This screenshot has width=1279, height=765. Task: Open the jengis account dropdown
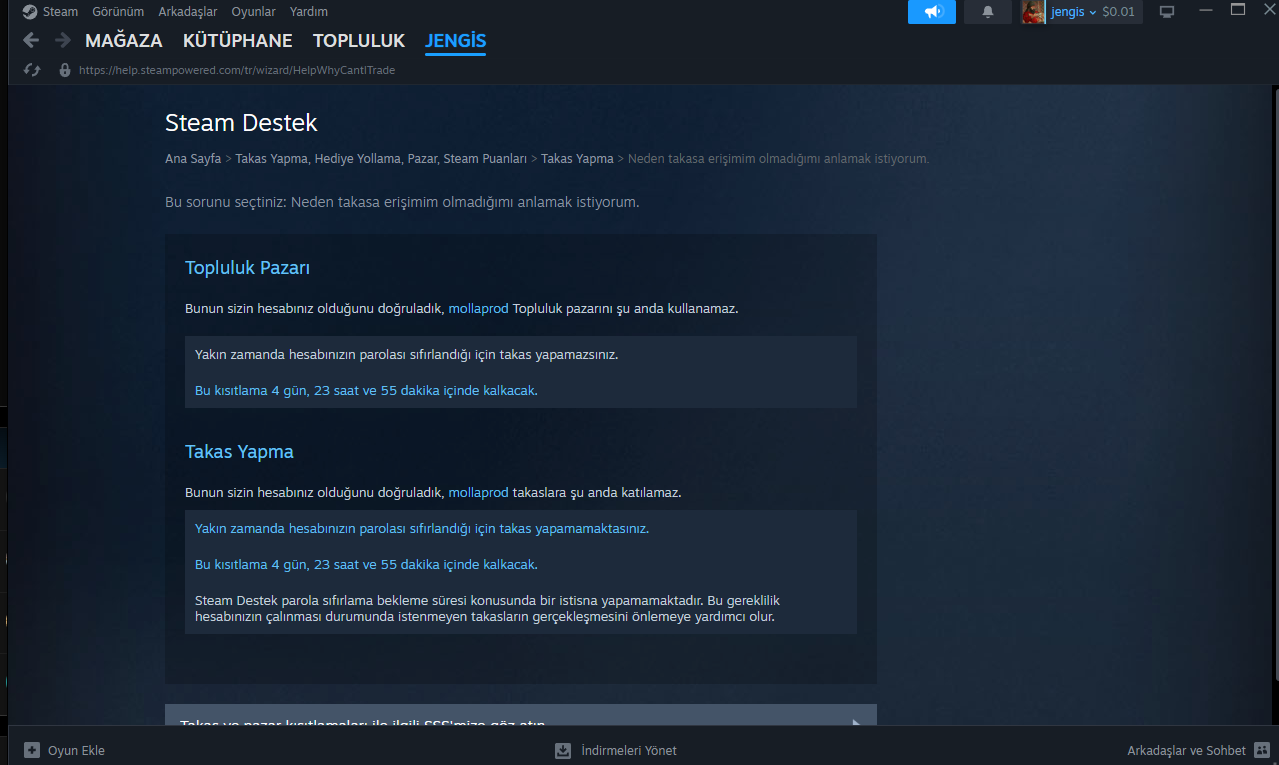(x=1074, y=12)
